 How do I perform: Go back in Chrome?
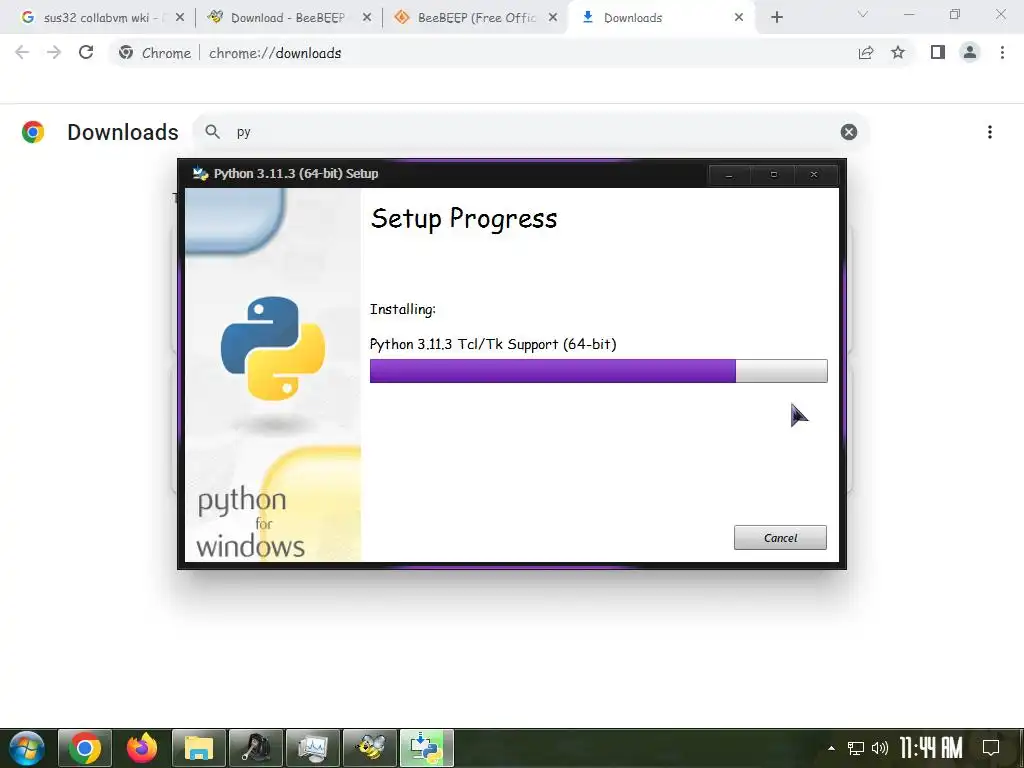pyautogui.click(x=22, y=53)
